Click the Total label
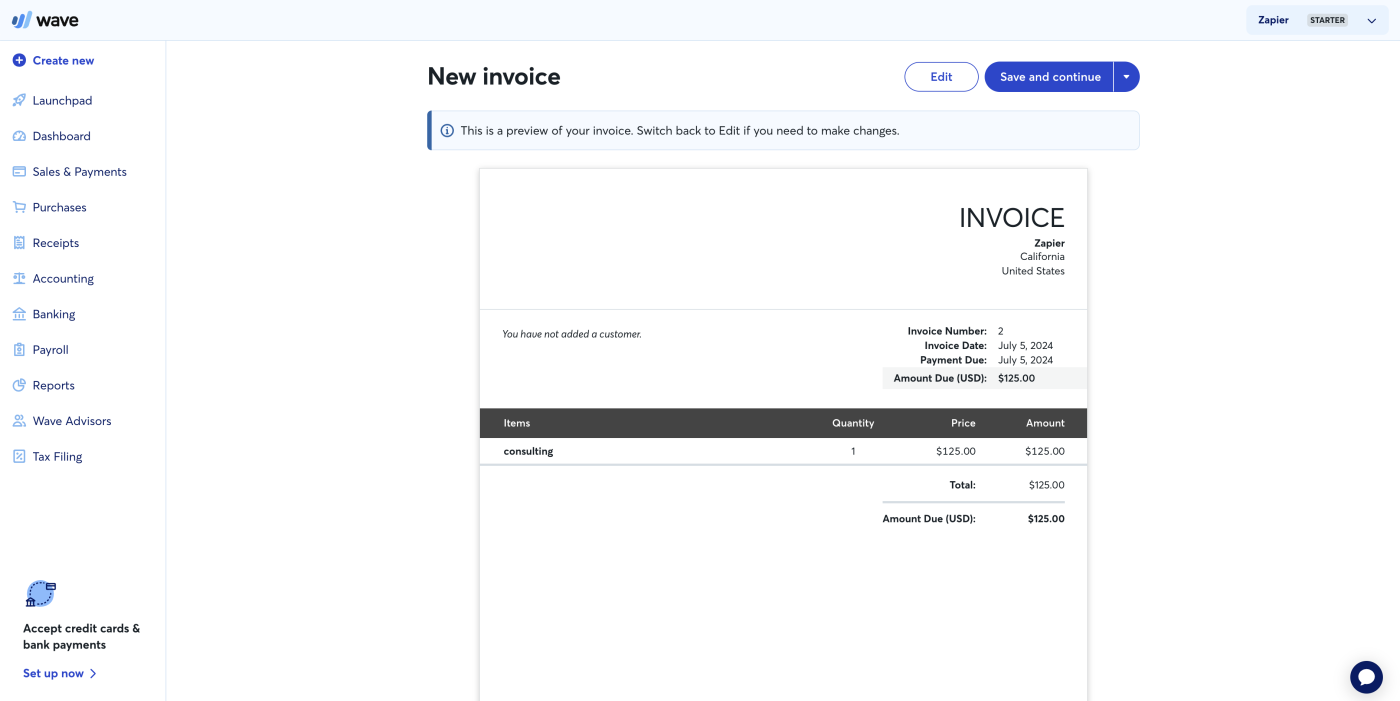 [962, 485]
